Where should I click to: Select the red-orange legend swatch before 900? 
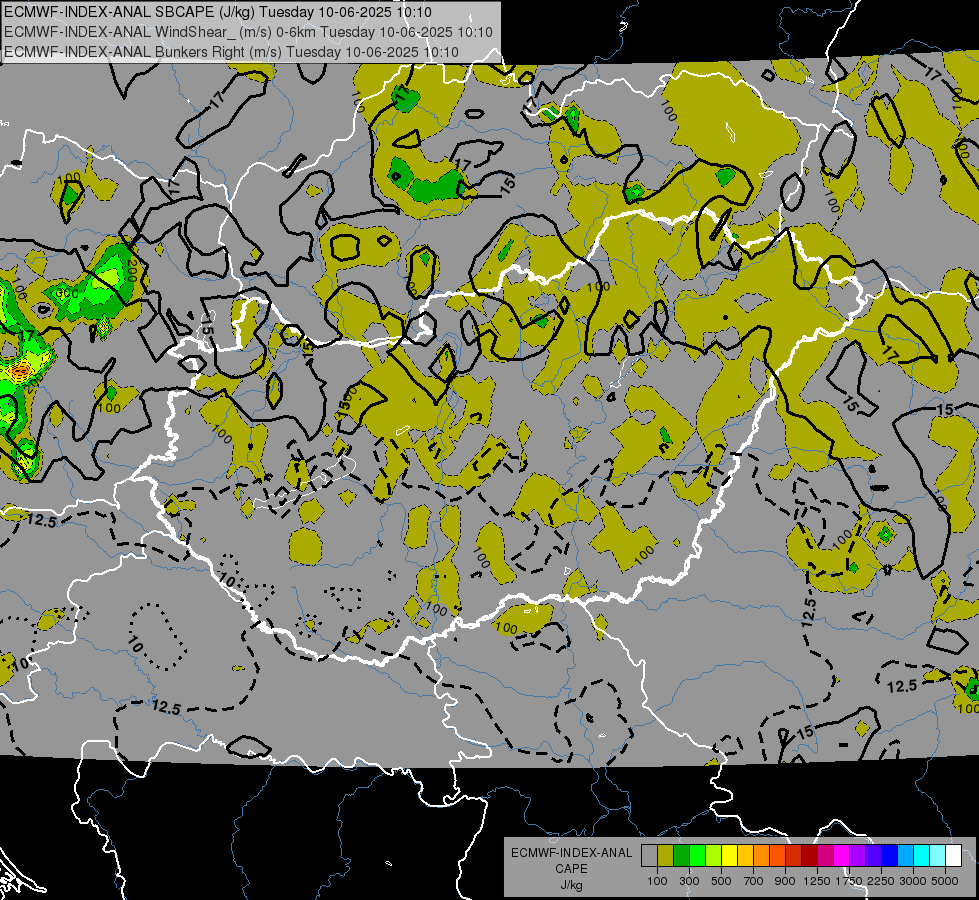(x=777, y=855)
